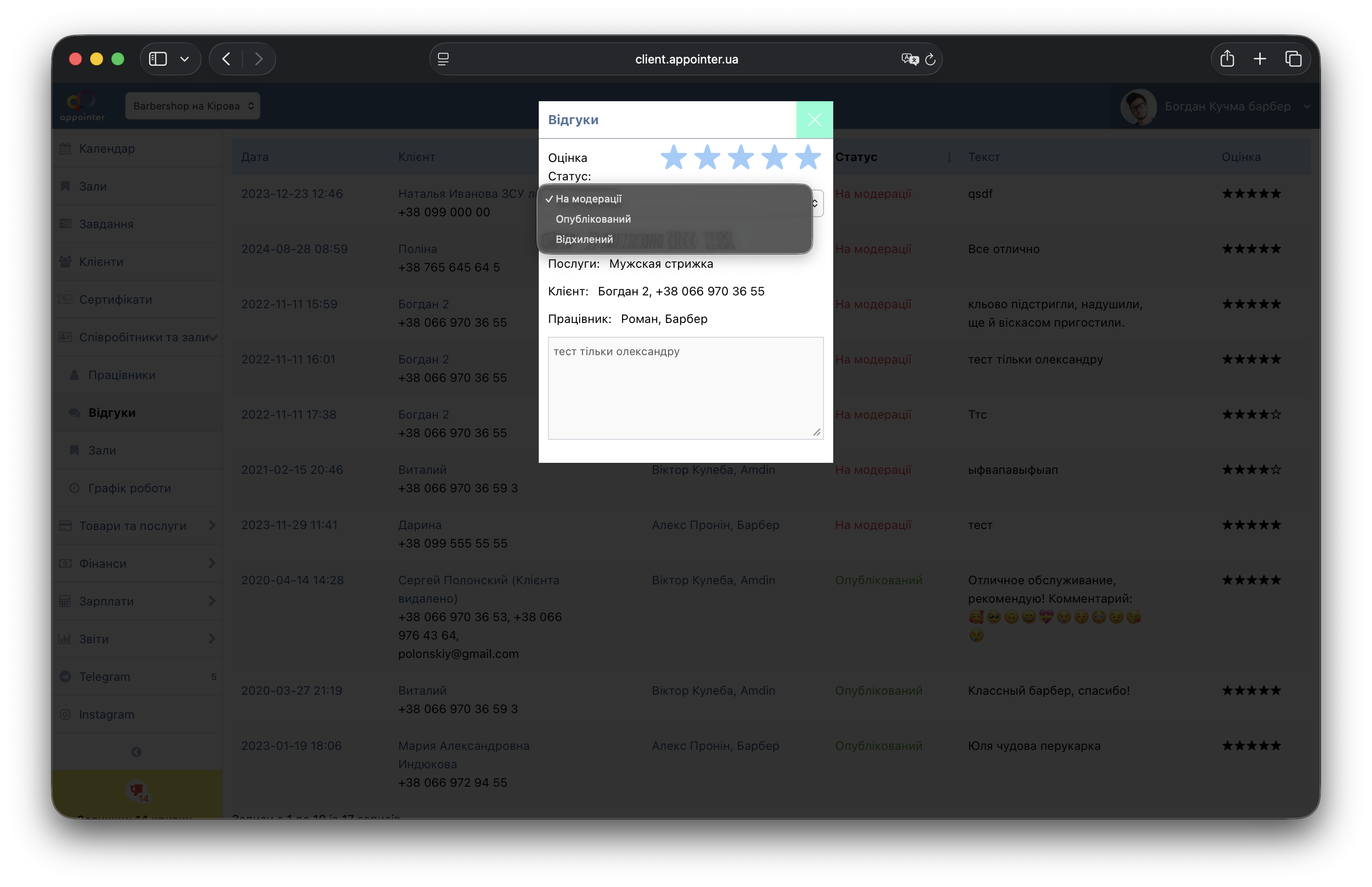This screenshot has height=887, width=1372.
Task: Toggle Safari sidebar button
Action: (x=158, y=59)
